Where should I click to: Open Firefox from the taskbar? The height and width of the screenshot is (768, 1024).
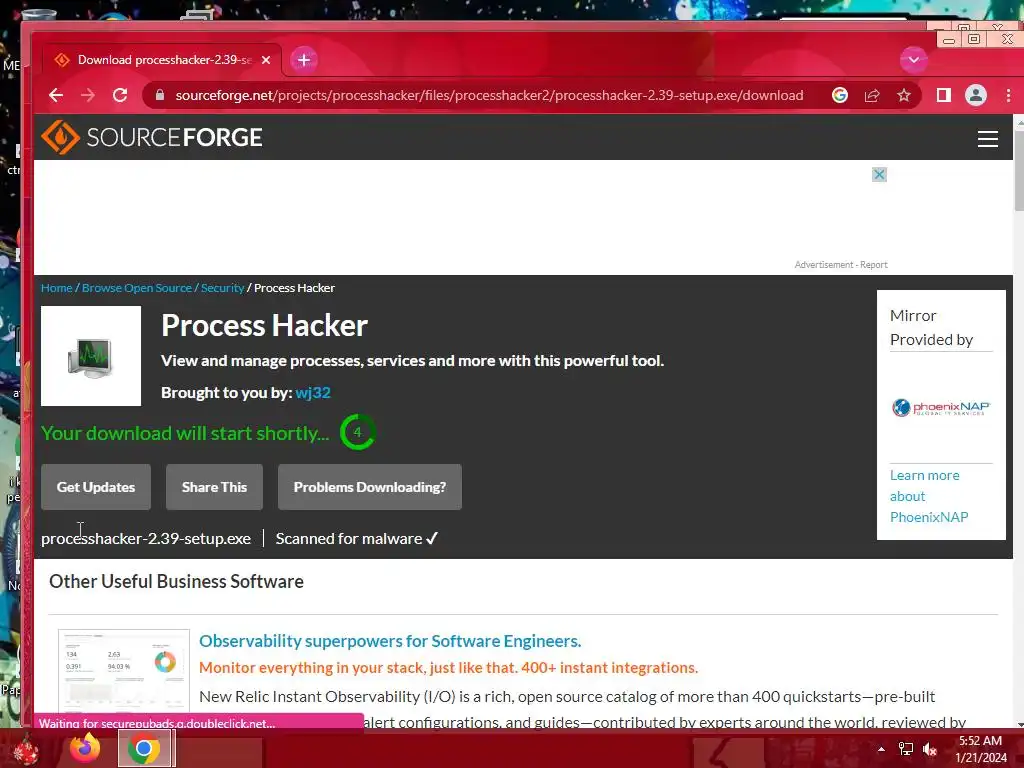[x=86, y=748]
